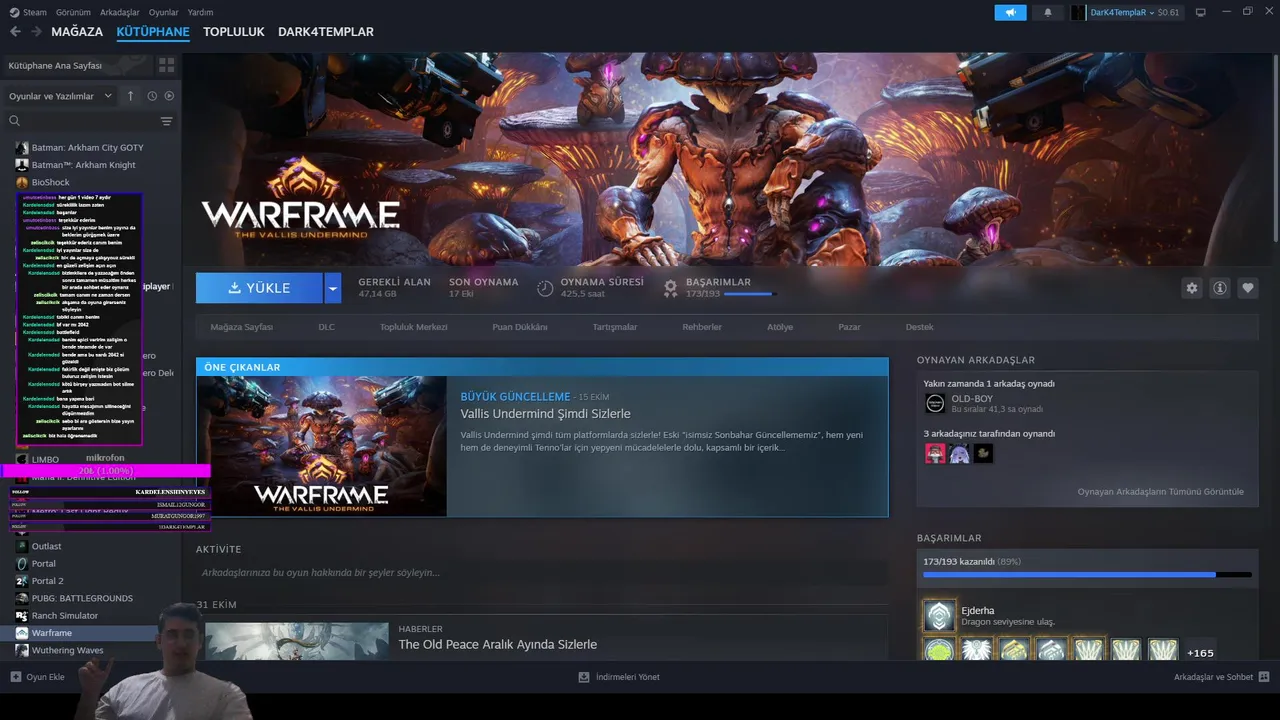The height and width of the screenshot is (720, 1280).
Task: Click the Ejderha achievement icon
Action: click(x=939, y=615)
